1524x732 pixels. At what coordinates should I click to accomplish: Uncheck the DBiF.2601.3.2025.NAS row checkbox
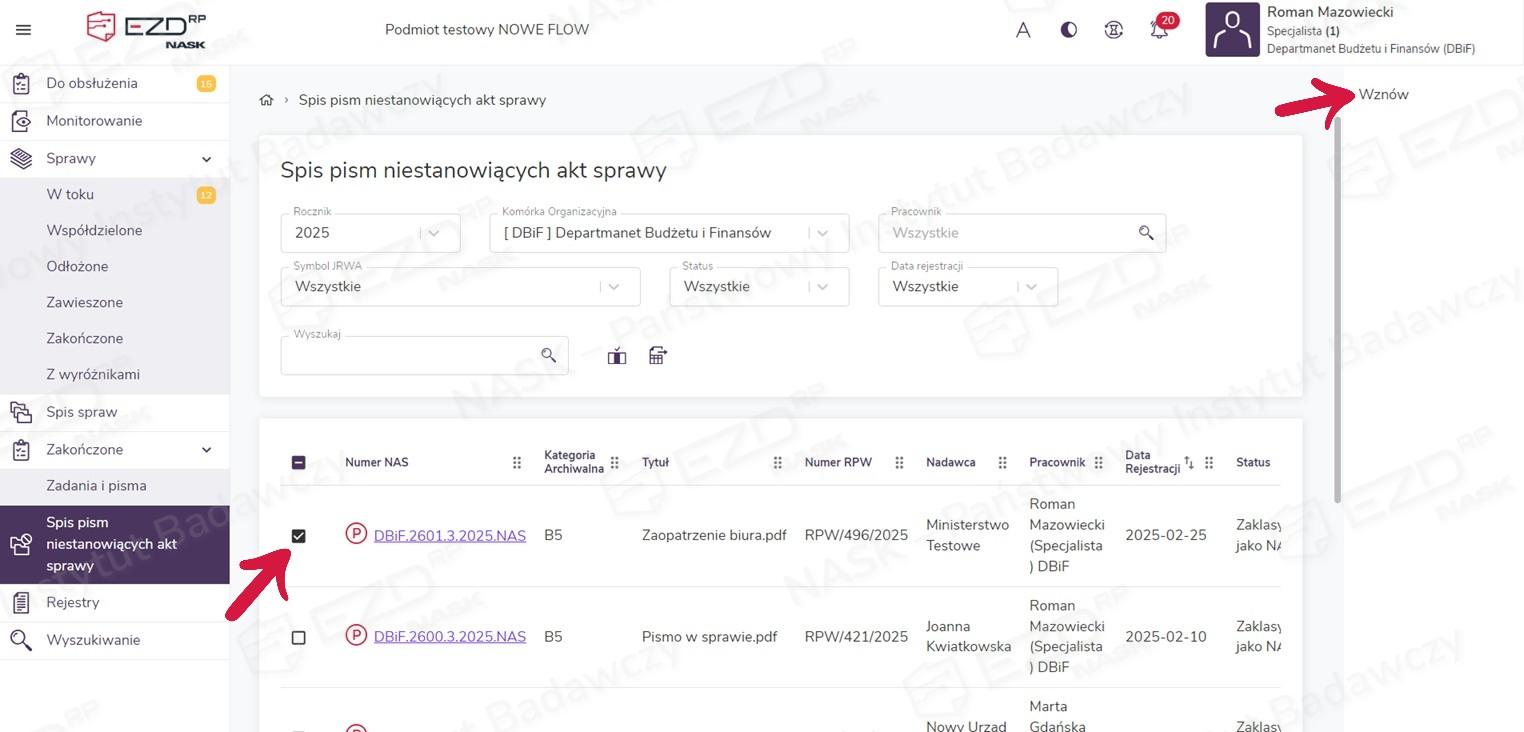(298, 536)
